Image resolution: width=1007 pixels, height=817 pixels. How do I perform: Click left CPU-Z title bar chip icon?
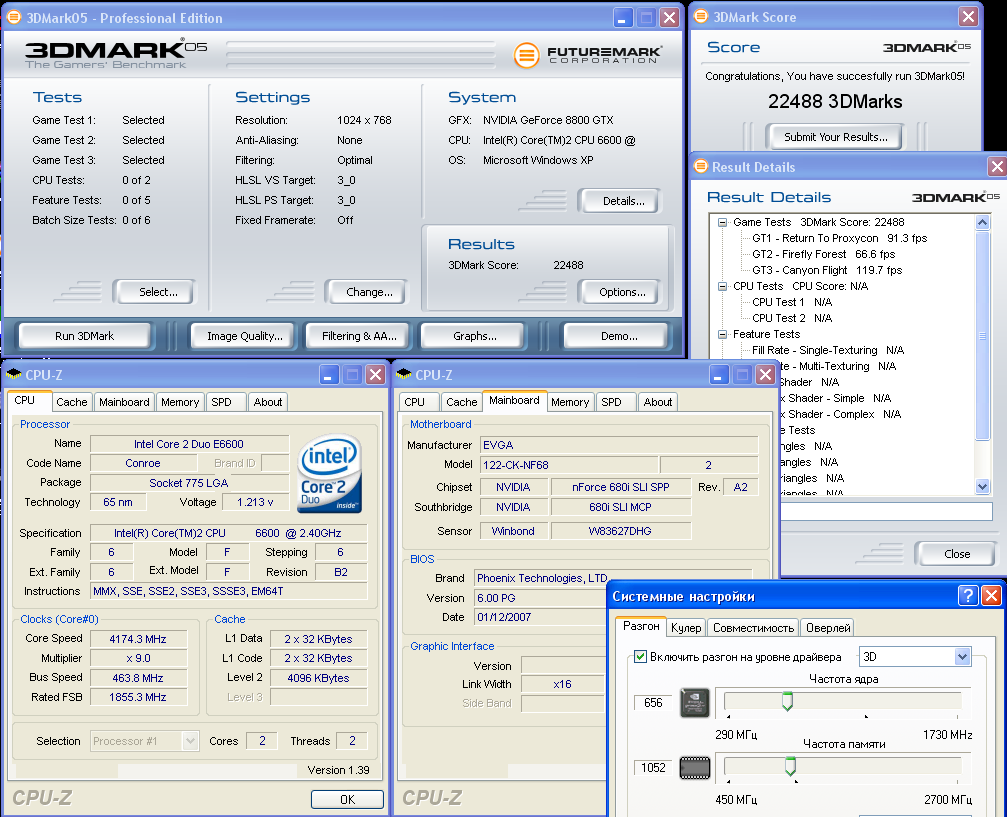click(x=13, y=374)
